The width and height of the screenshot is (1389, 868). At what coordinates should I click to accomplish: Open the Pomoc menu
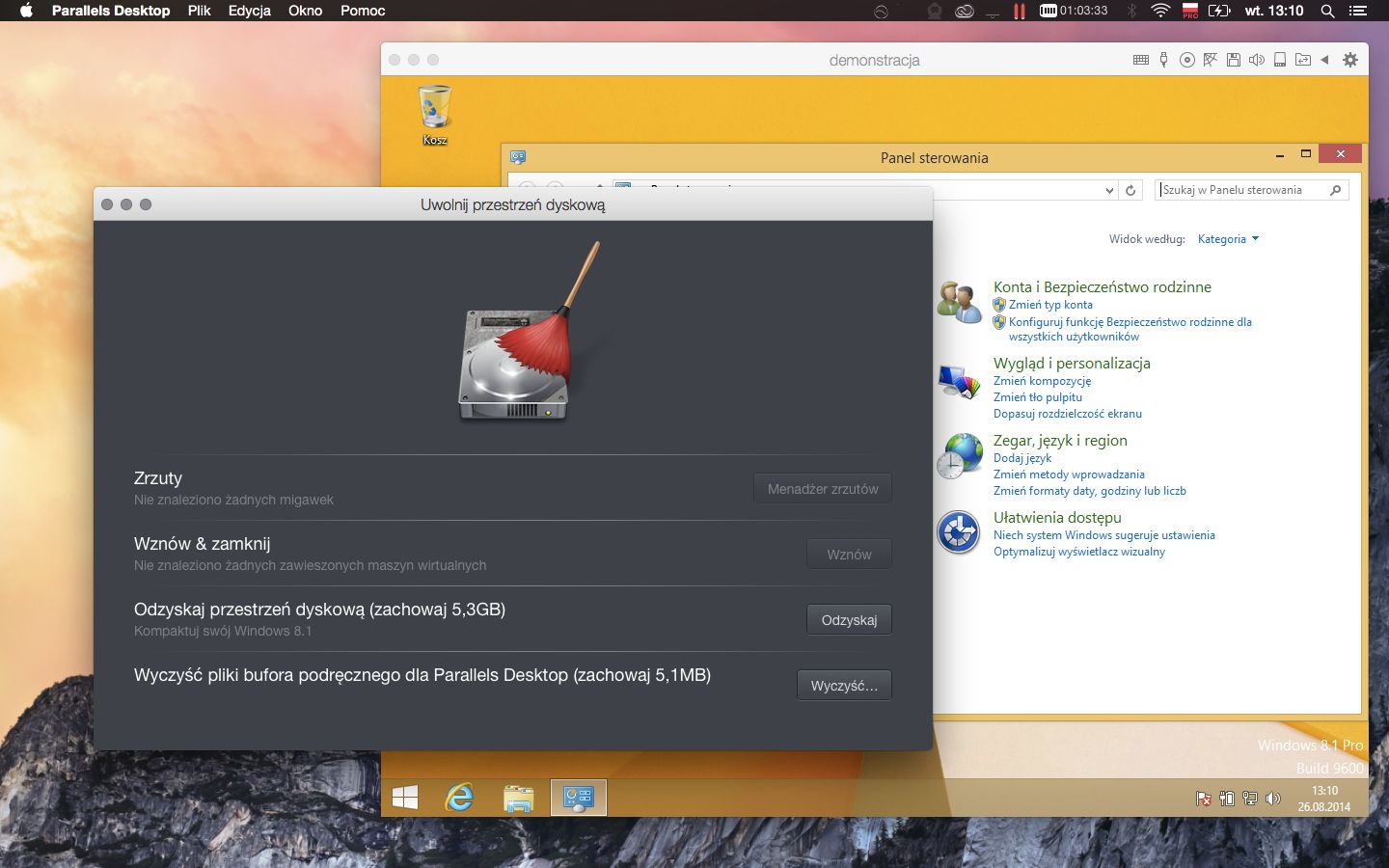coord(363,11)
